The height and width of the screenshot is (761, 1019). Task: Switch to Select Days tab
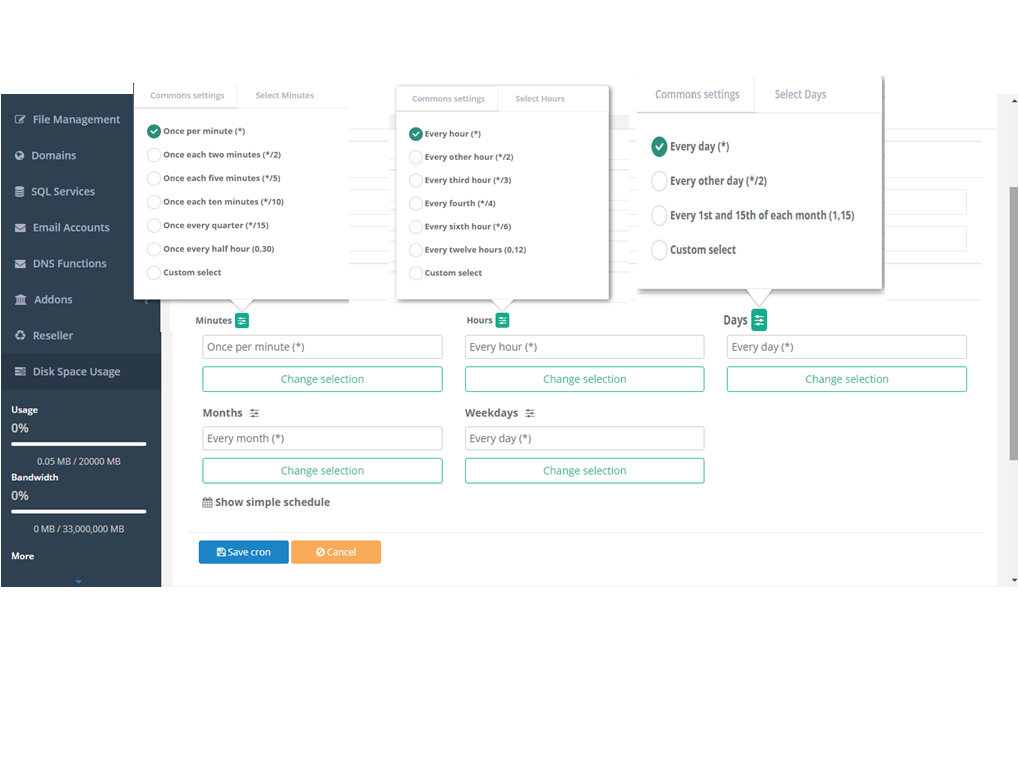point(801,94)
